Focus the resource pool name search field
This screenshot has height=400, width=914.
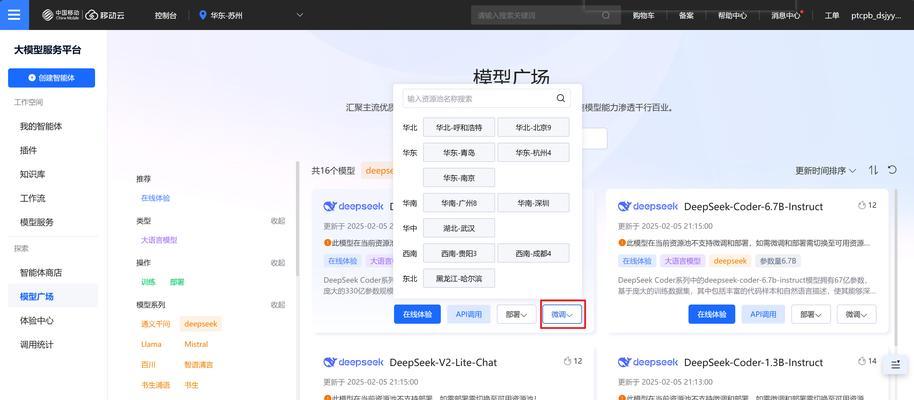click(486, 99)
